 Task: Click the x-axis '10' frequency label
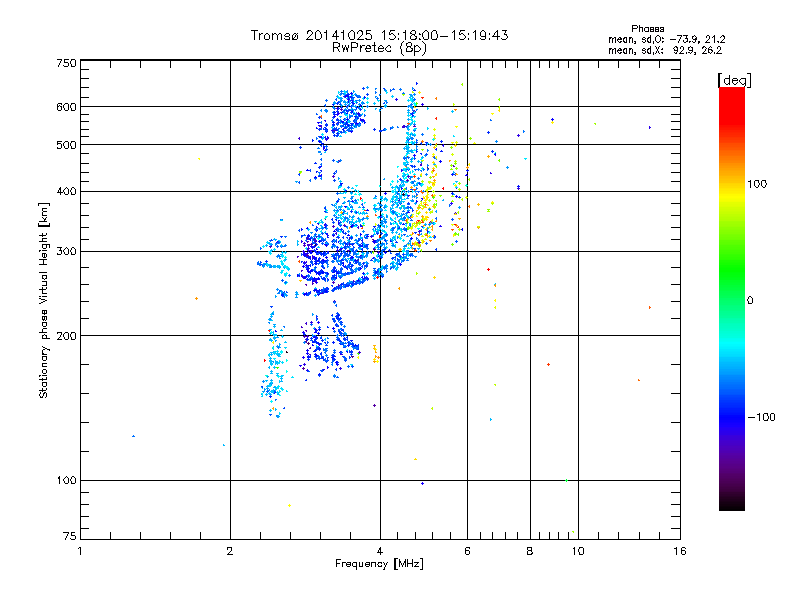tap(578, 551)
